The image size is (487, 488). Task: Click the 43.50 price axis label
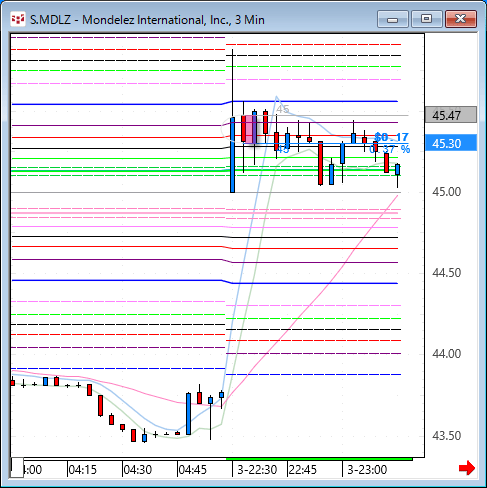tap(447, 436)
